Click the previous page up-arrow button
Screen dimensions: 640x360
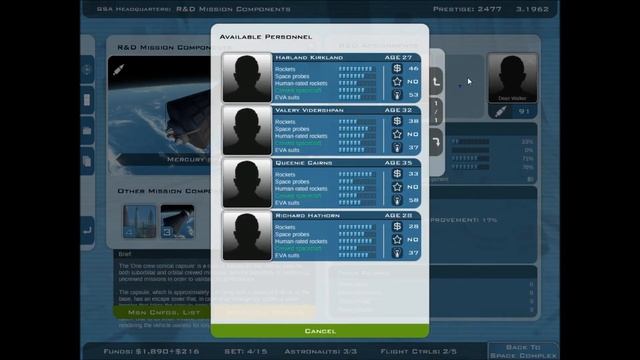tap(436, 82)
